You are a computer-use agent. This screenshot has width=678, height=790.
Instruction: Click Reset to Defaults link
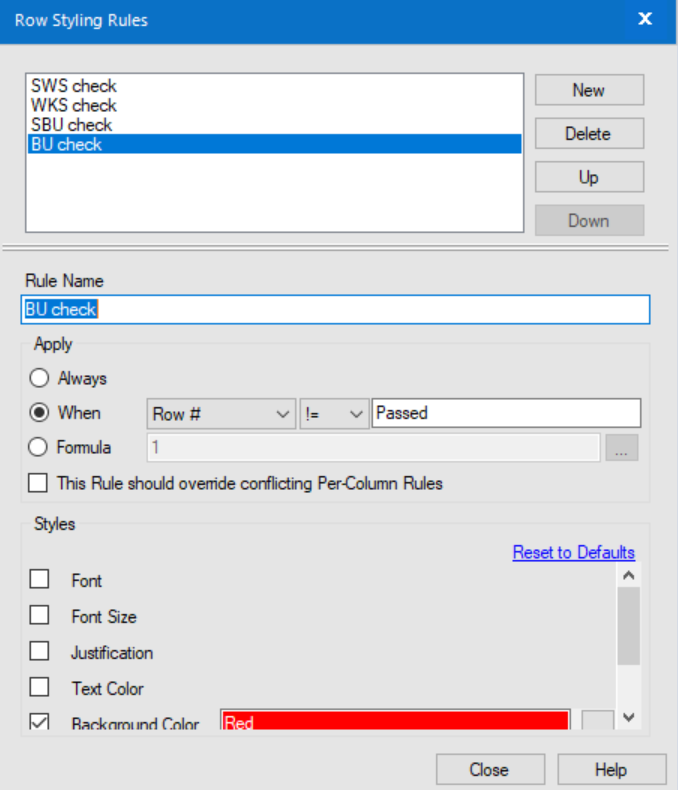pyautogui.click(x=573, y=553)
